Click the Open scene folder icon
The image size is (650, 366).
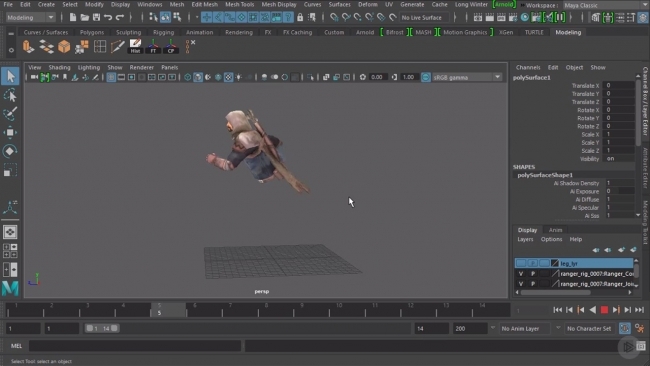[85, 17]
